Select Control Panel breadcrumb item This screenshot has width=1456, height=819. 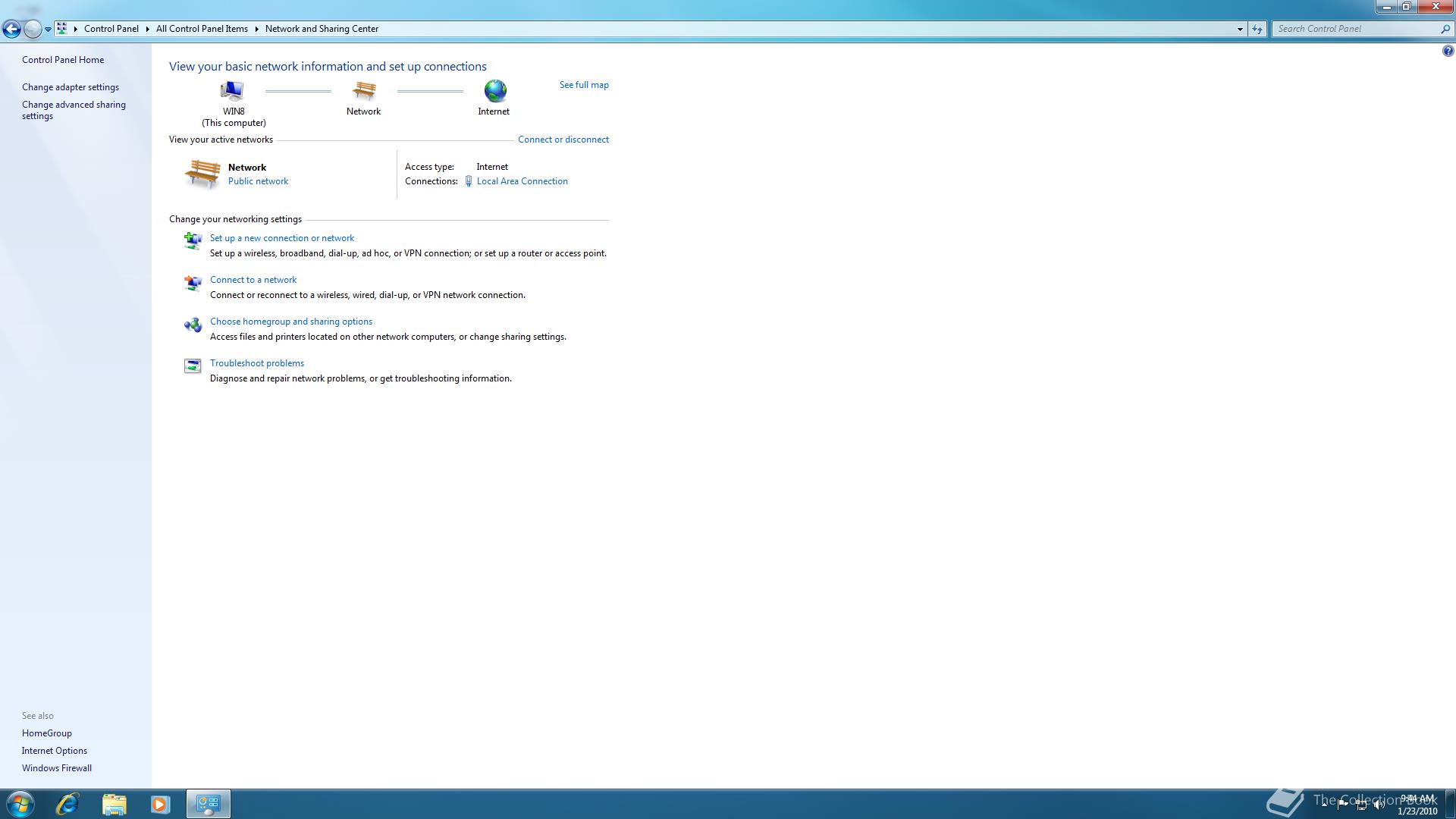click(x=111, y=29)
